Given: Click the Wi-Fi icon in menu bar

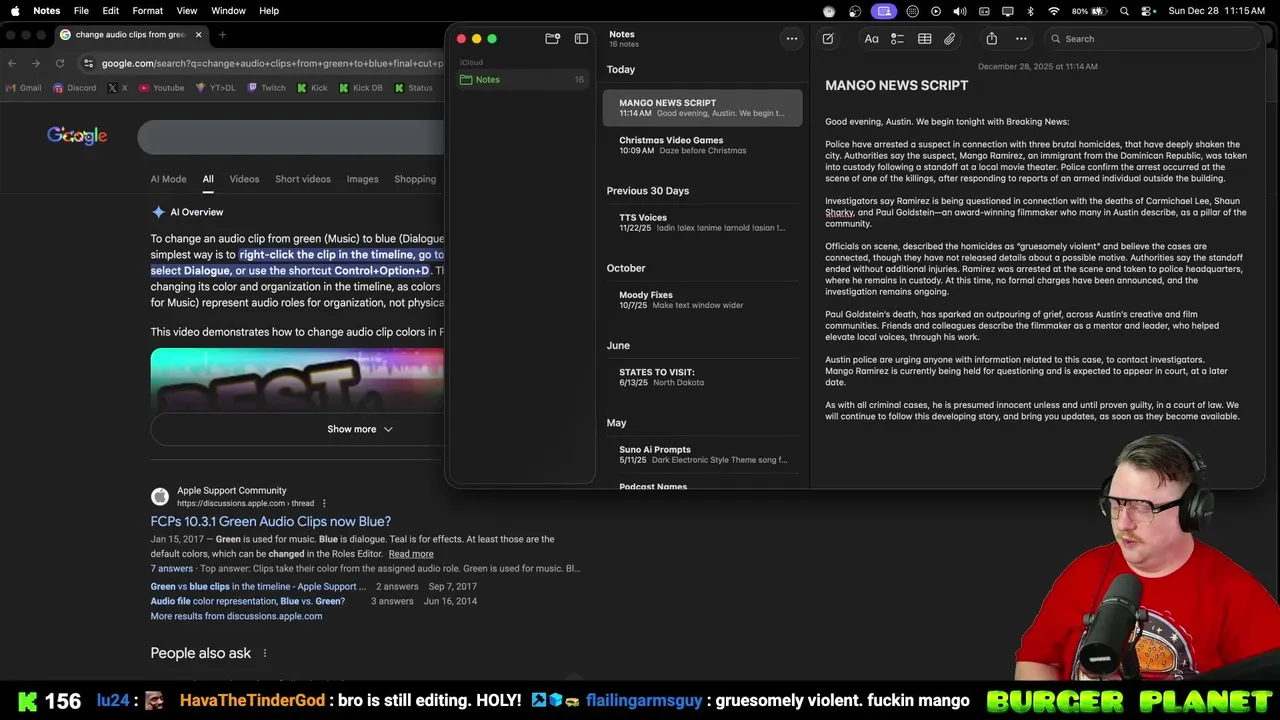Looking at the screenshot, I should [1053, 11].
